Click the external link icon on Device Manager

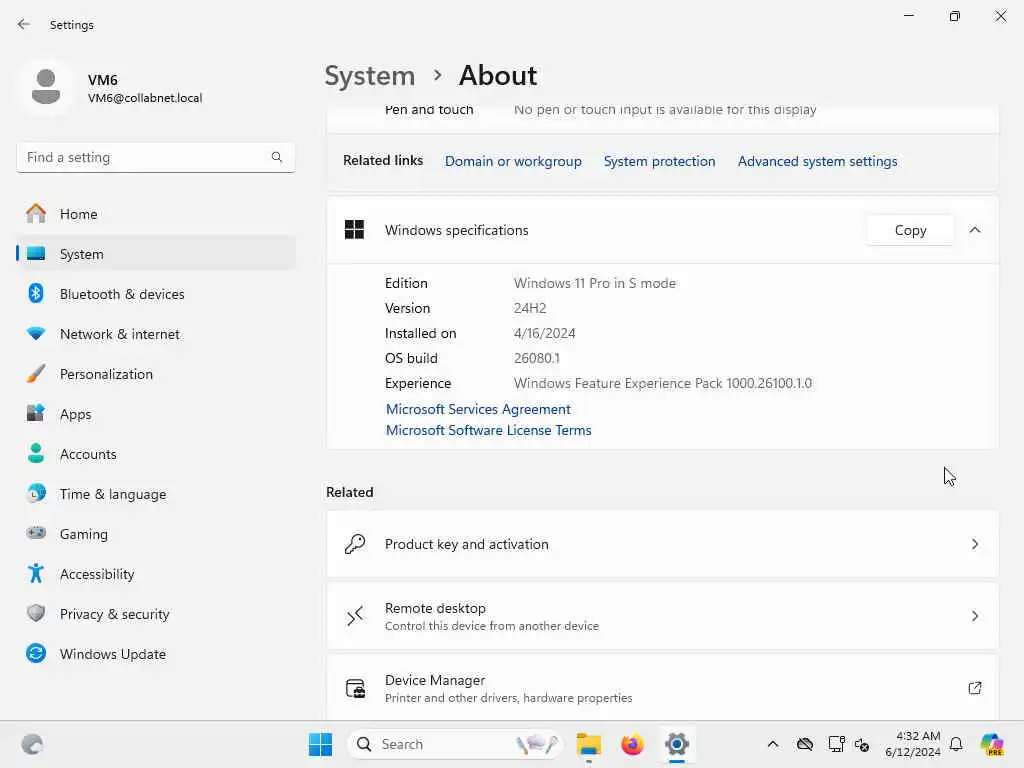[974, 688]
